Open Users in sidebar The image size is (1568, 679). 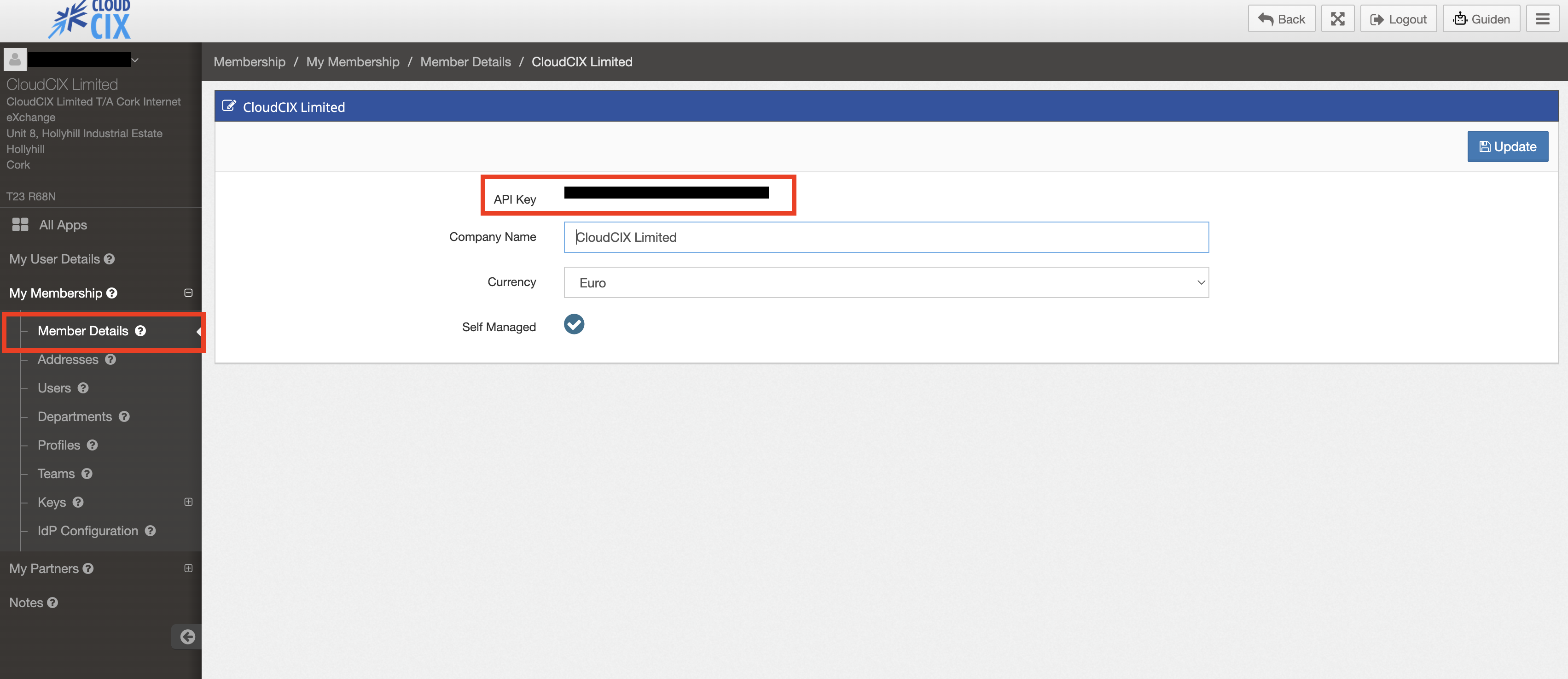pos(54,388)
